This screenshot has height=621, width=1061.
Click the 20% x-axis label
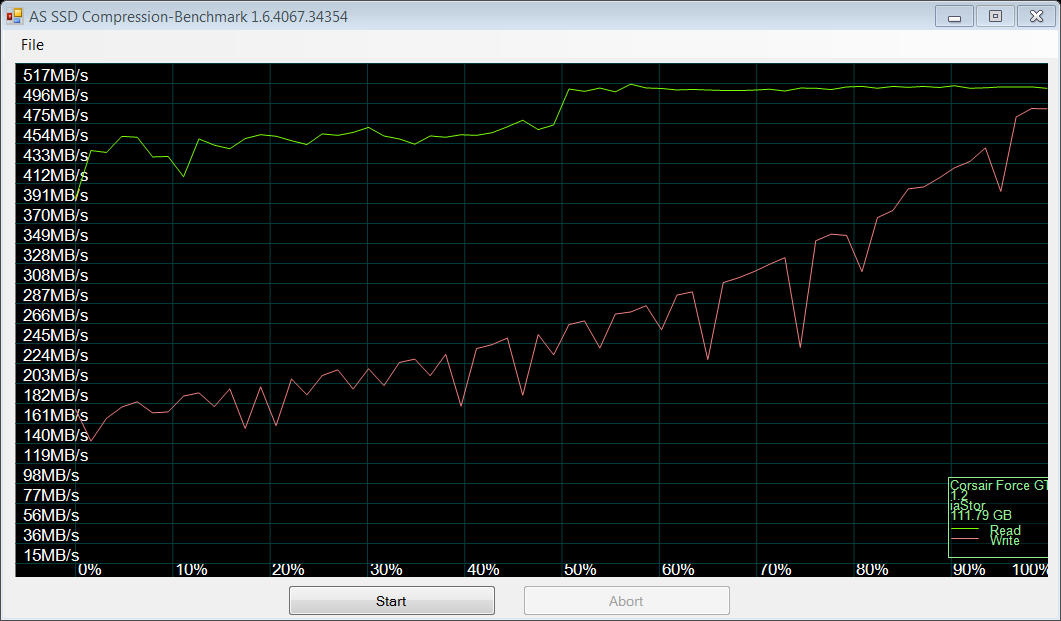click(x=288, y=570)
